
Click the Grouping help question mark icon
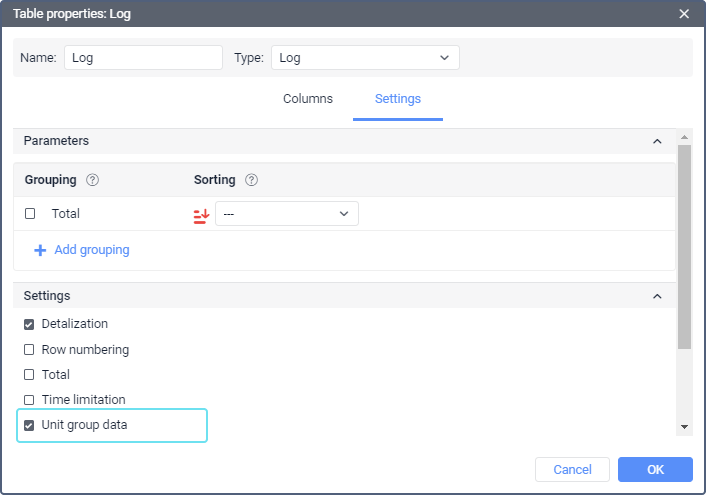[x=93, y=180]
